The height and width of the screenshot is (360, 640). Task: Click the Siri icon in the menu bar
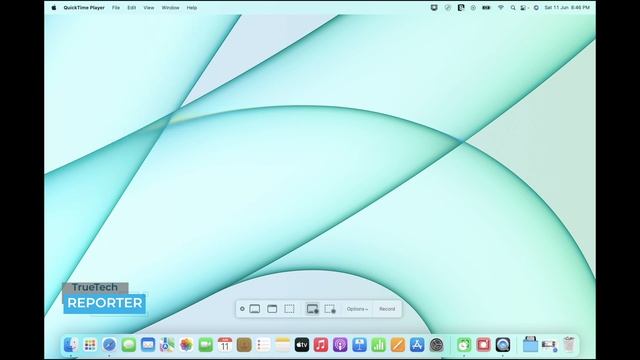pos(536,7)
